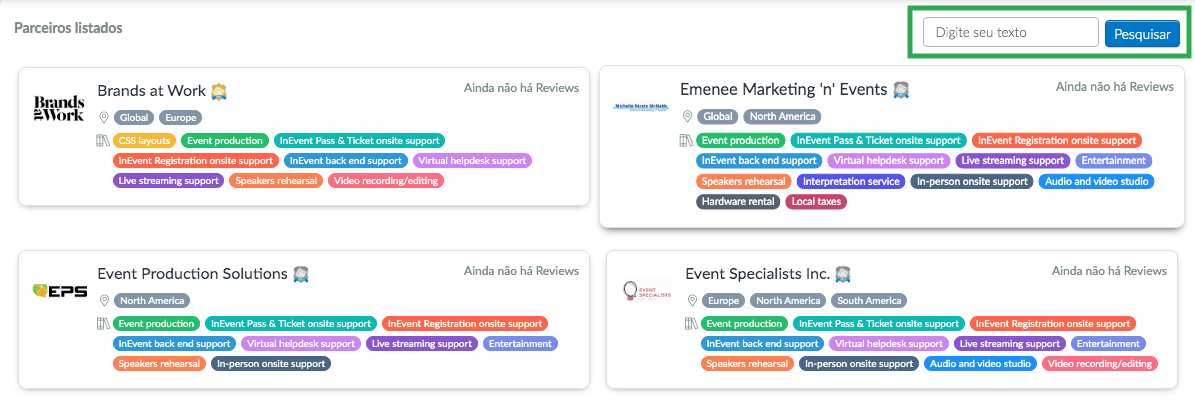The height and width of the screenshot is (400, 1195).
Task: Click InEvent back end support in Emenee card
Action: pos(759,161)
